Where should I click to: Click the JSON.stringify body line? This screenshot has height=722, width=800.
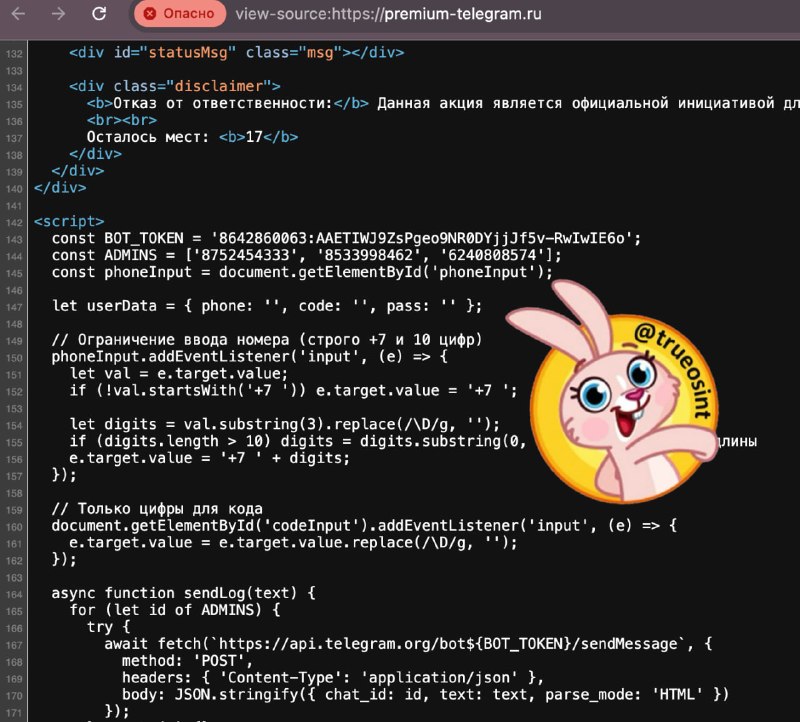click(x=425, y=694)
